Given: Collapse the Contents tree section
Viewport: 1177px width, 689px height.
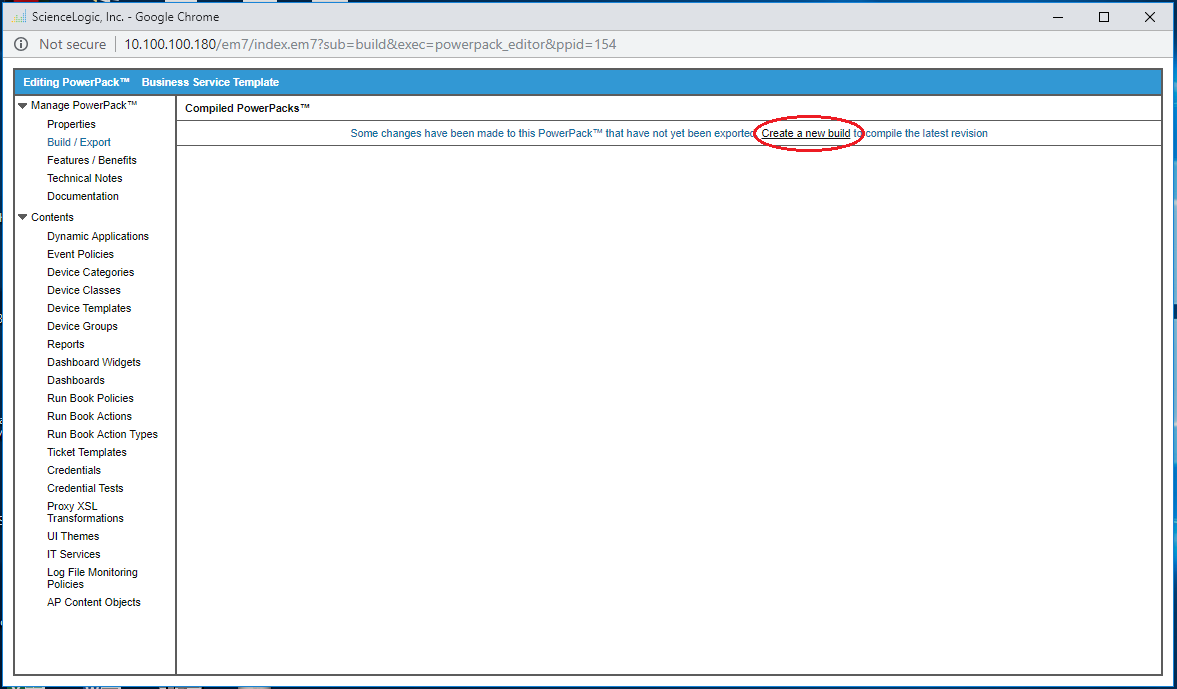Looking at the screenshot, I should [x=22, y=218].
